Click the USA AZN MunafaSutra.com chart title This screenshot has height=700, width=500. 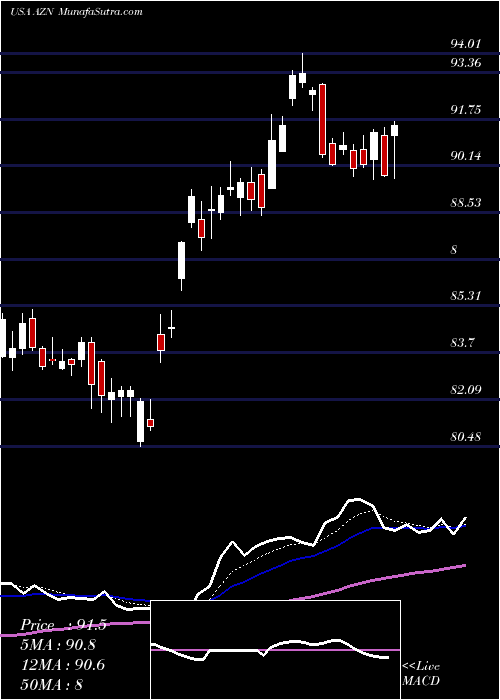pos(76,12)
